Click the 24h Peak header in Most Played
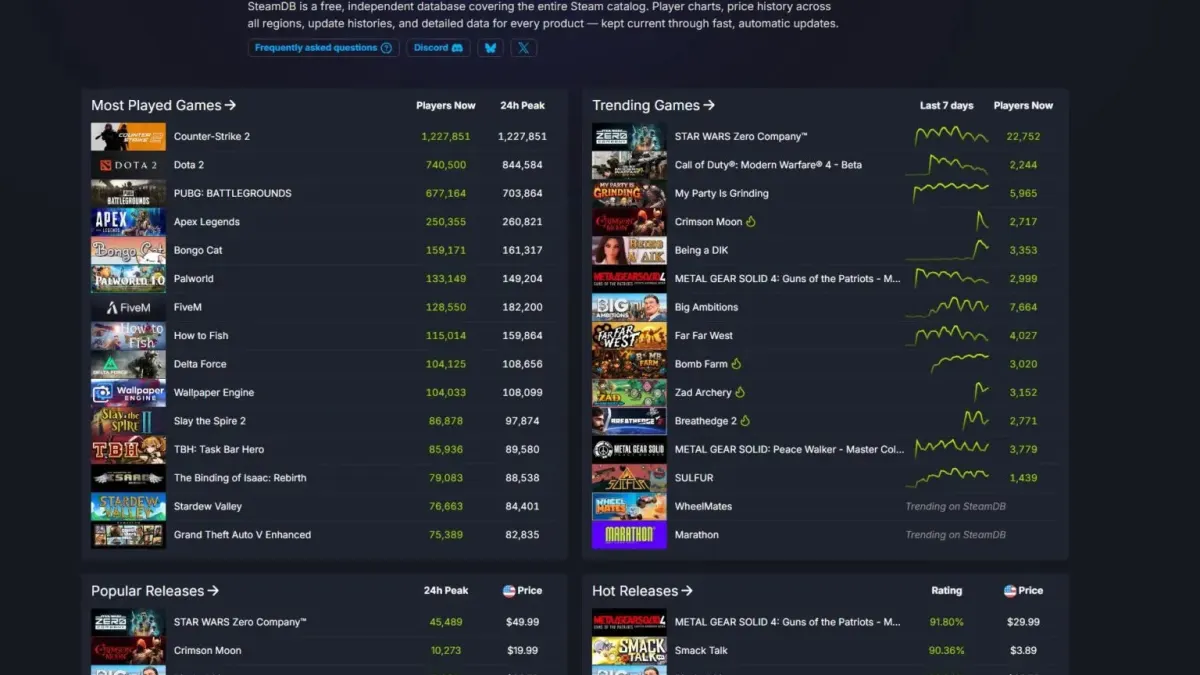This screenshot has height=675, width=1200. coord(524,106)
